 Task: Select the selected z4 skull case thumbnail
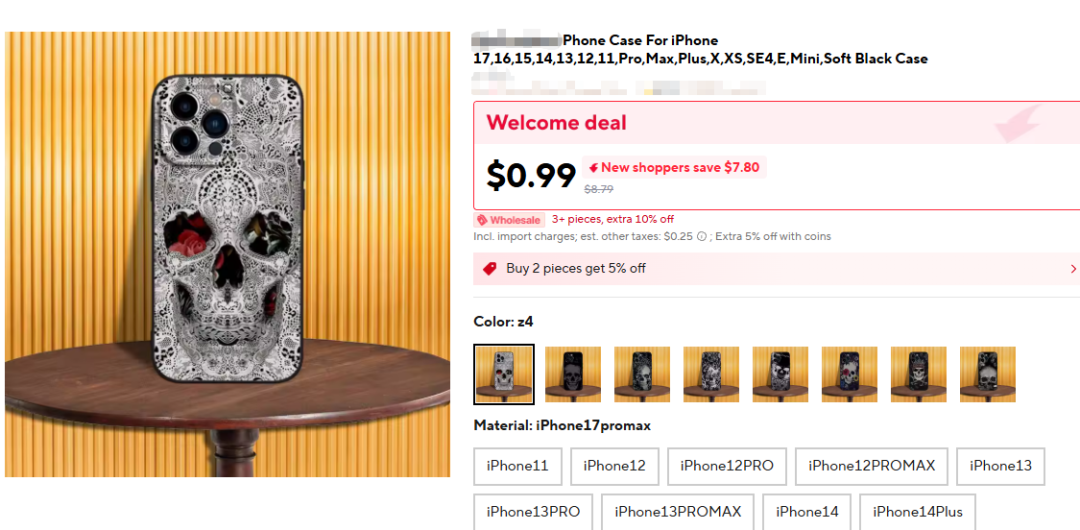(504, 374)
